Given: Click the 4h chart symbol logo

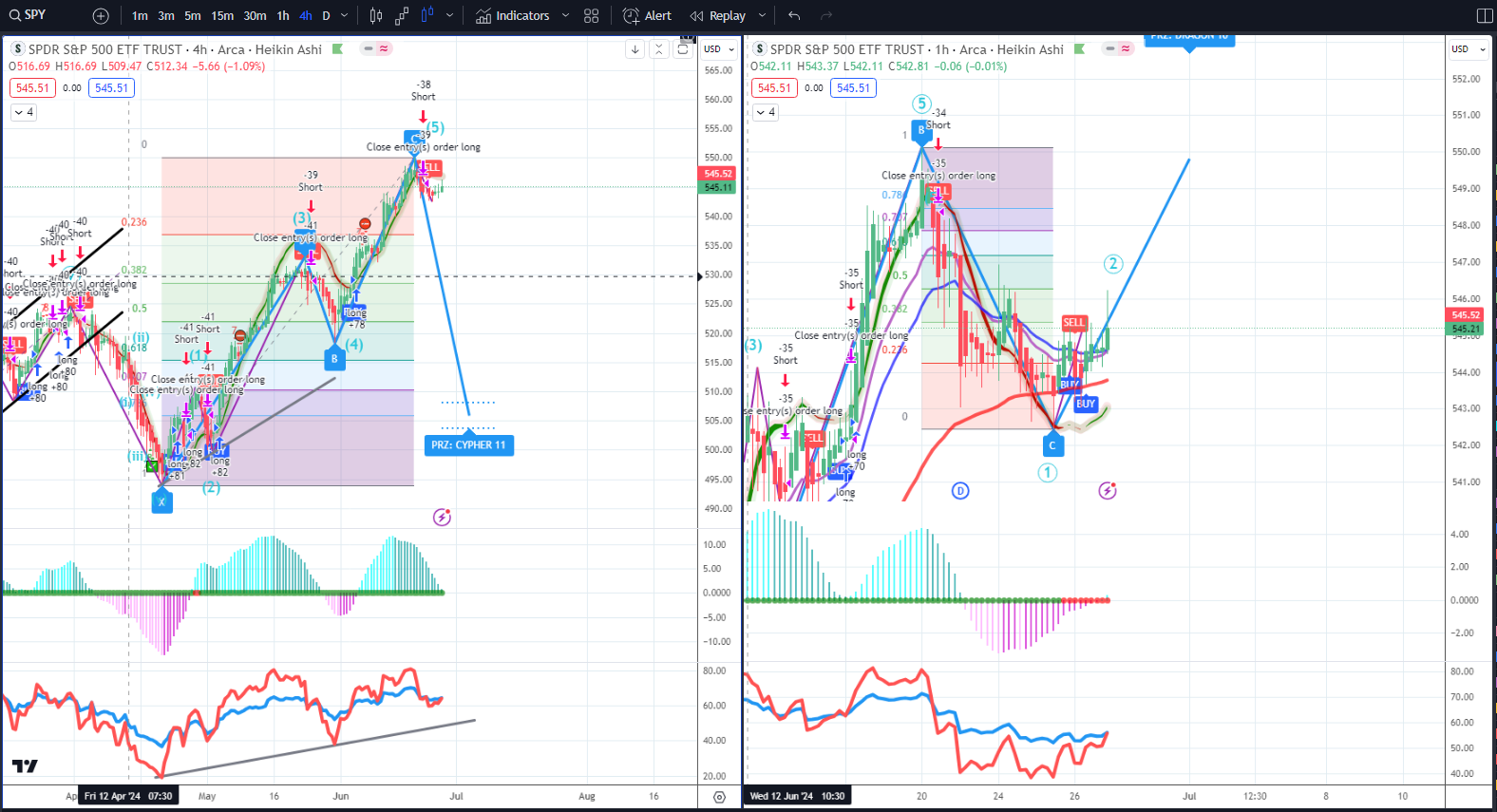Looking at the screenshot, I should pos(17,49).
